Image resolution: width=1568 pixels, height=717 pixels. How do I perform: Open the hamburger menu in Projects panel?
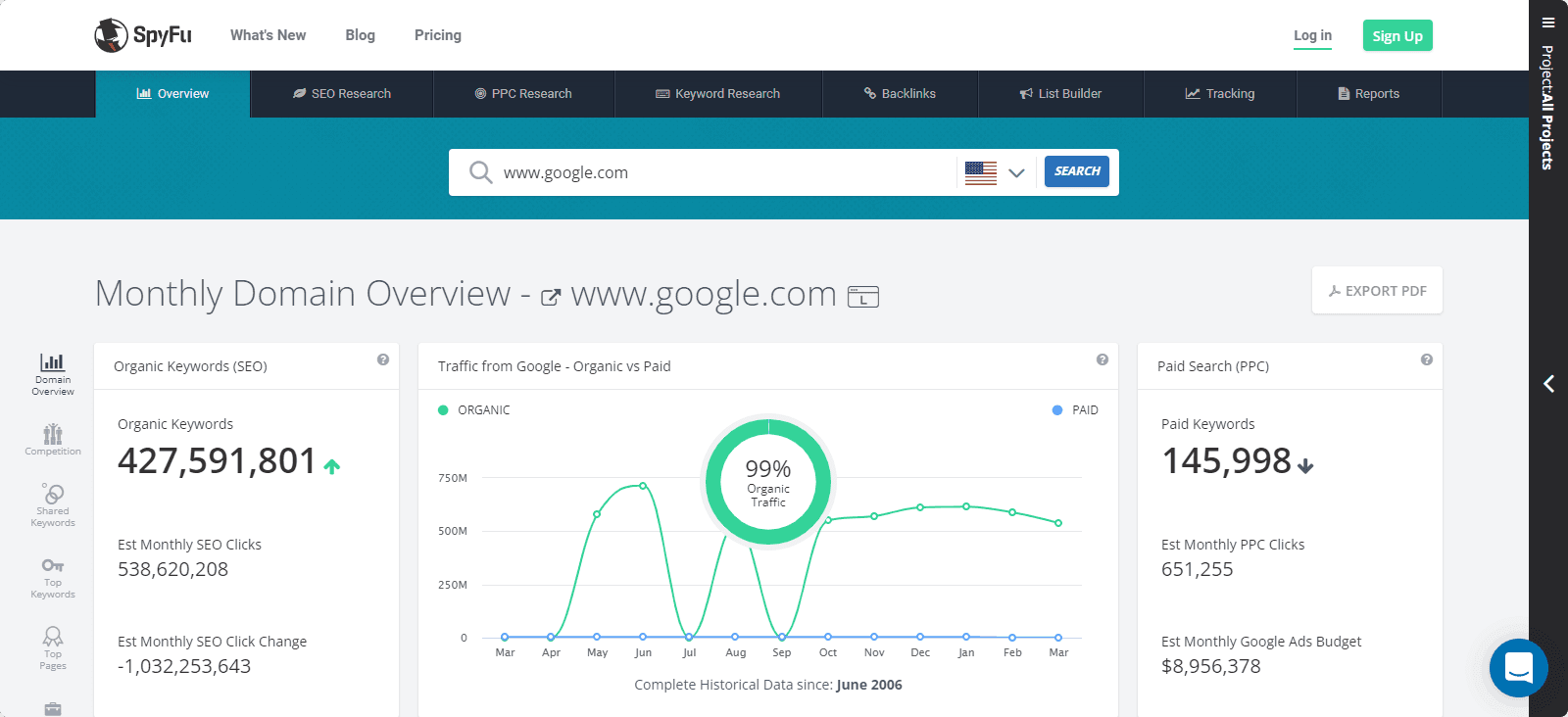coord(1548,23)
